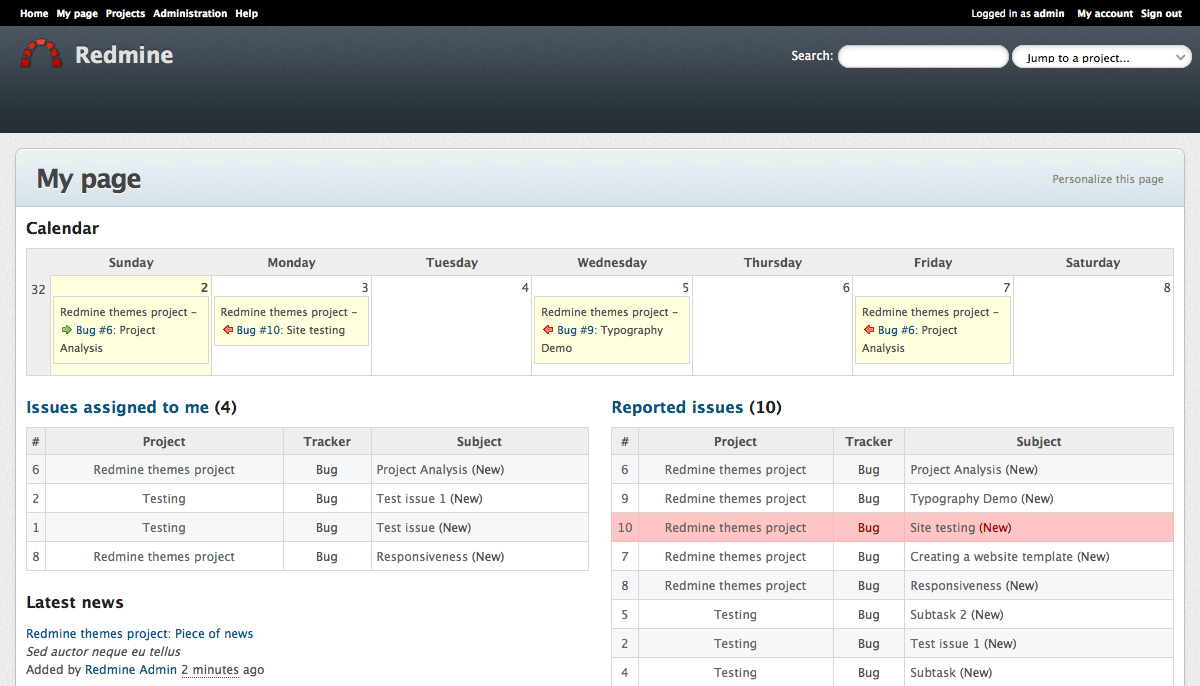
Task: Click the '2 minutes' timestamp link
Action: (x=209, y=669)
